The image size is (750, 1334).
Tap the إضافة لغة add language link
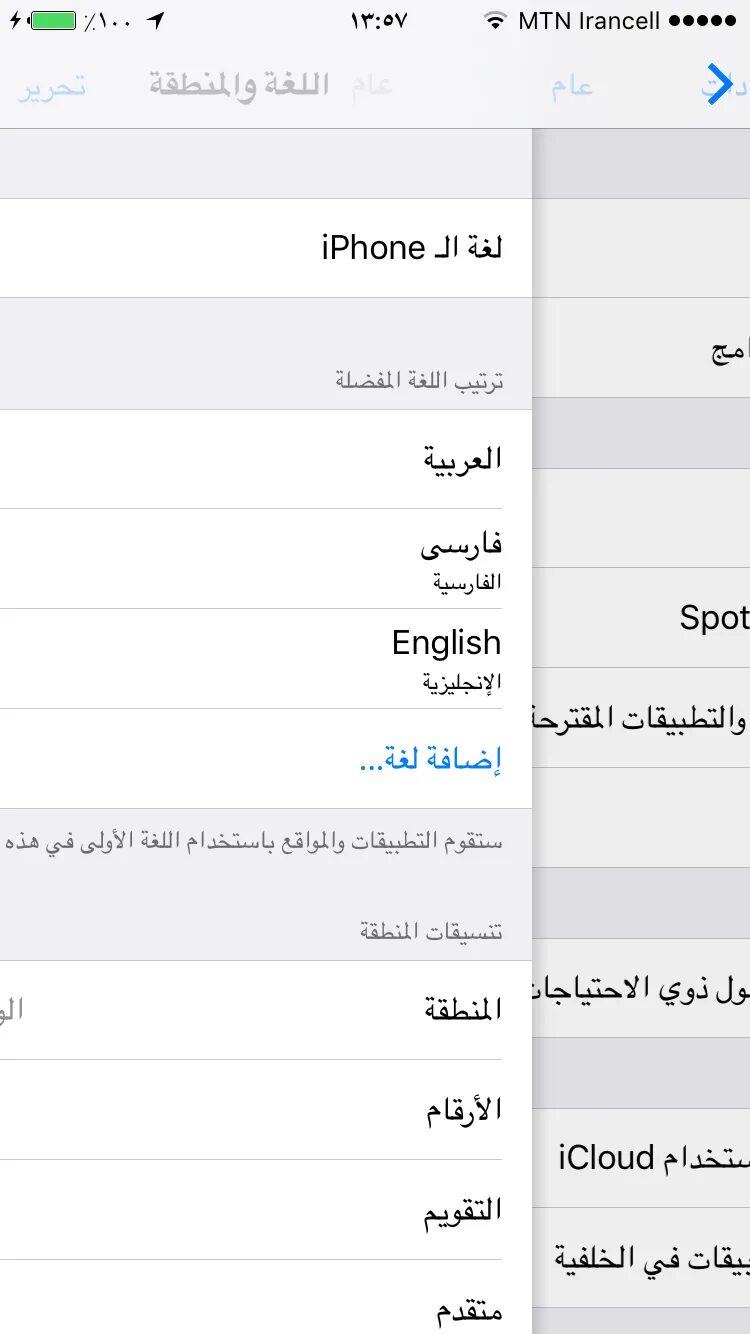tap(430, 759)
